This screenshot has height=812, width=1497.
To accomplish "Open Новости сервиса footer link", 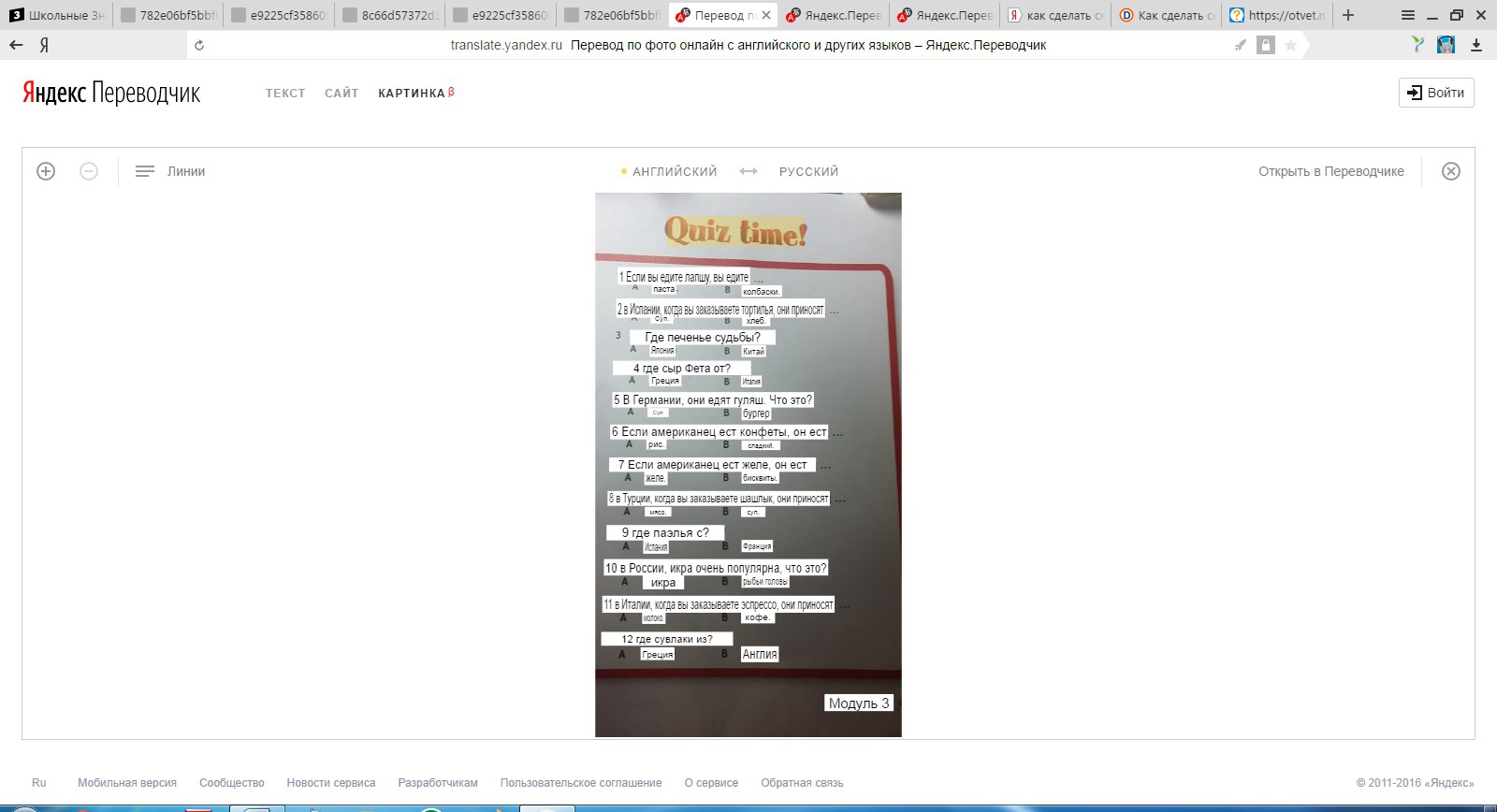I will (331, 783).
